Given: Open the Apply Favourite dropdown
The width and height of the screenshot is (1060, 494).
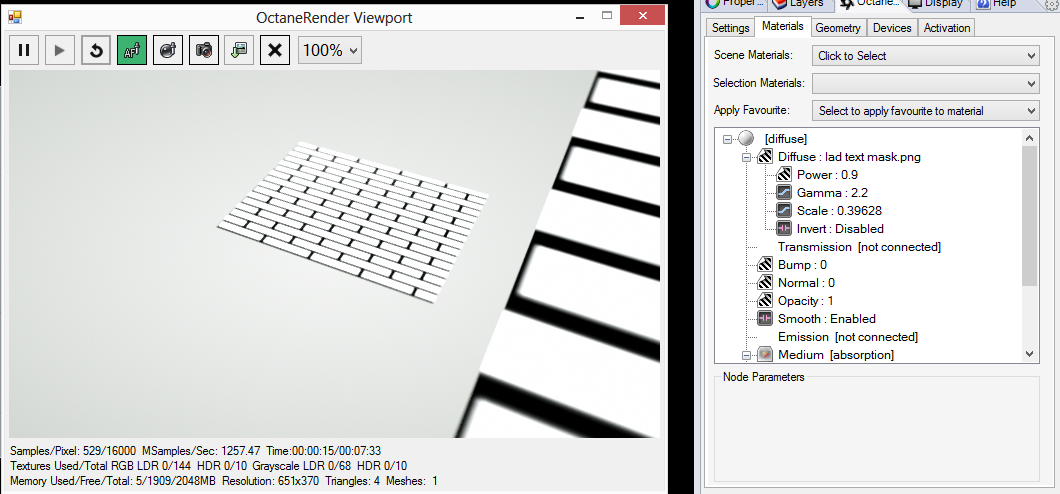Looking at the screenshot, I should [925, 111].
